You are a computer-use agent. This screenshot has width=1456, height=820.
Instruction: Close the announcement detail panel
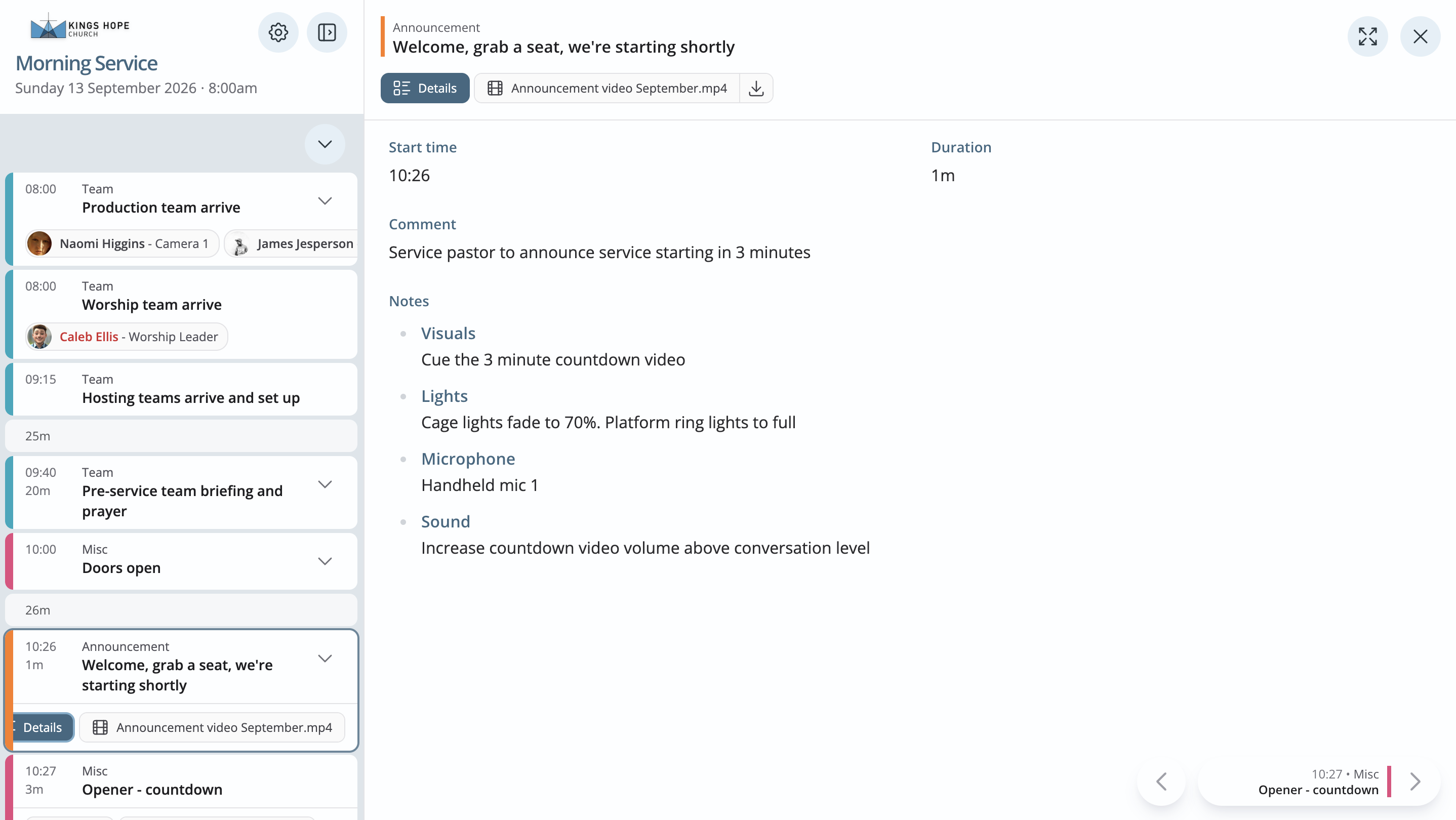[x=1420, y=37]
